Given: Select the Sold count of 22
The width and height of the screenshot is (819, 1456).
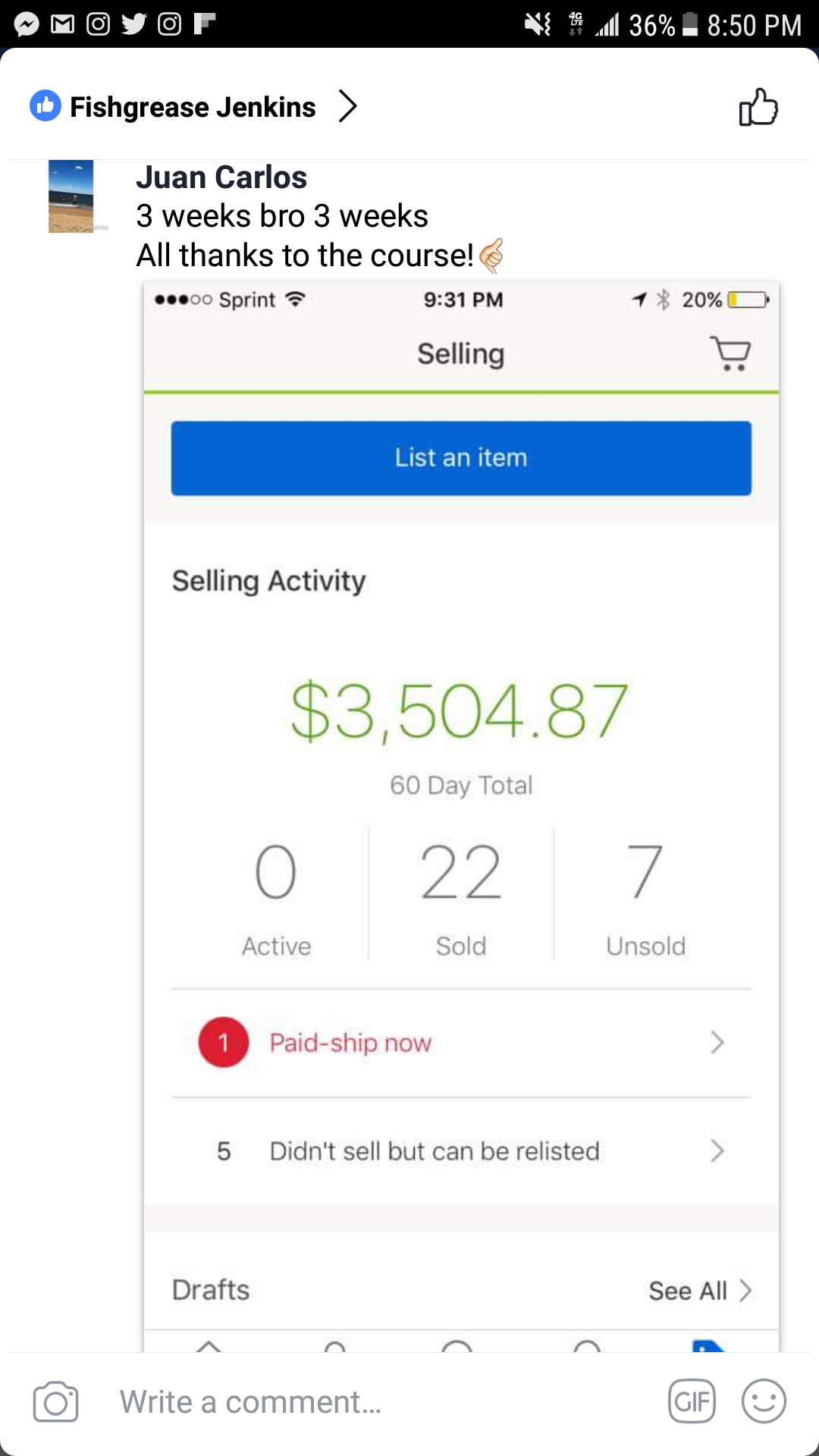Looking at the screenshot, I should tap(461, 872).
